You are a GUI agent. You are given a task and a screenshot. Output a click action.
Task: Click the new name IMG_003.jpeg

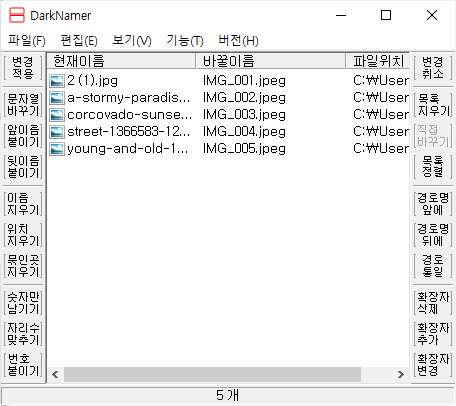click(244, 115)
